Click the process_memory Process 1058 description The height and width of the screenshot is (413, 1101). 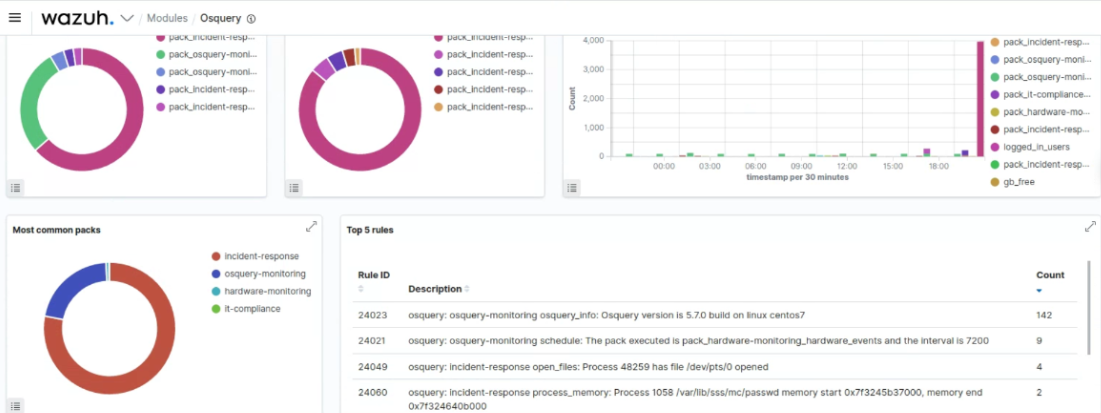pos(695,399)
